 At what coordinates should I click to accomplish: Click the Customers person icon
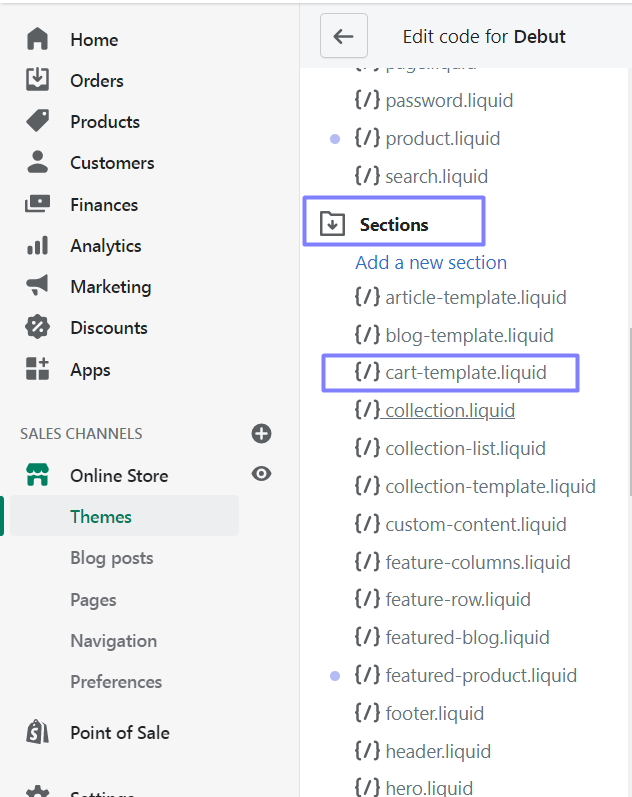pyautogui.click(x=37, y=162)
